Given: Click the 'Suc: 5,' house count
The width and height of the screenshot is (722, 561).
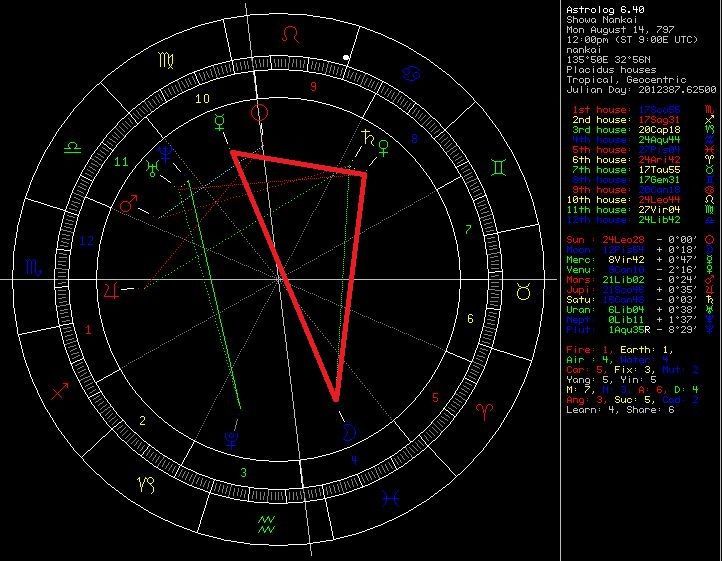Looking at the screenshot, I should [635, 399].
